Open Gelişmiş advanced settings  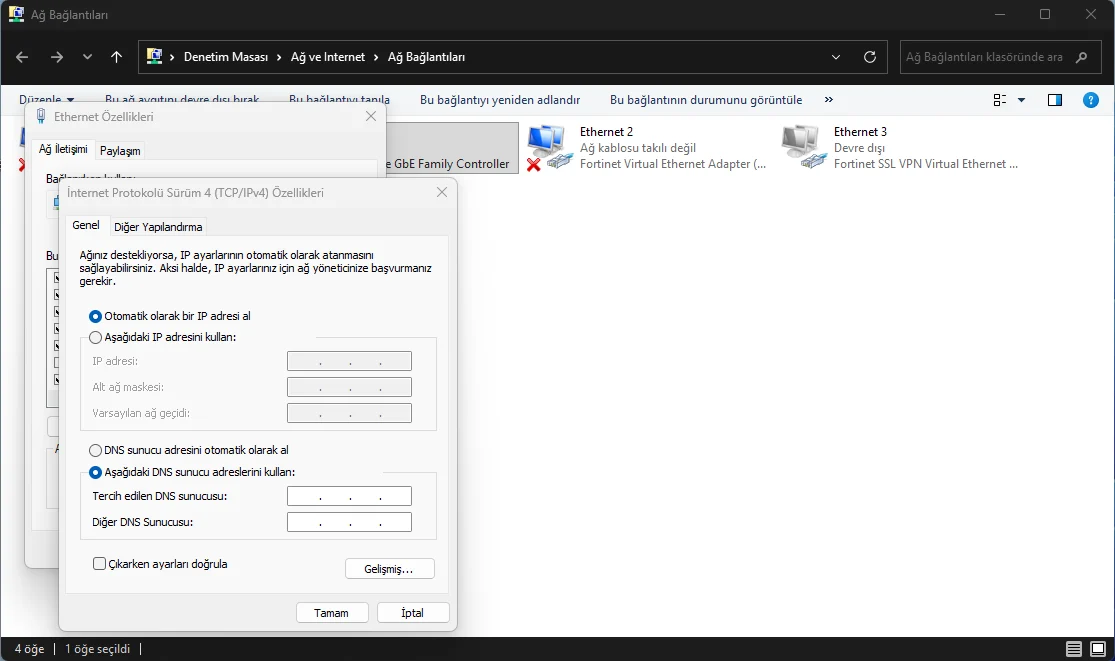click(389, 569)
